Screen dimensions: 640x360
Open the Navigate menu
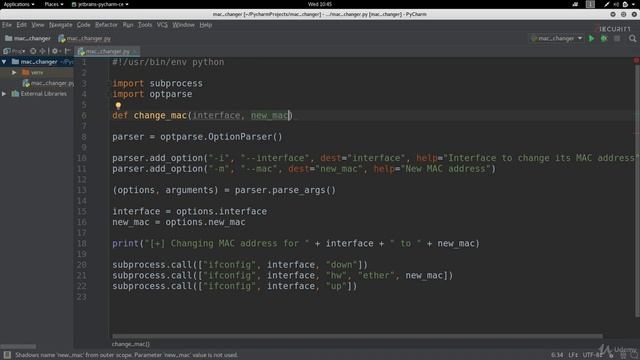60,25
